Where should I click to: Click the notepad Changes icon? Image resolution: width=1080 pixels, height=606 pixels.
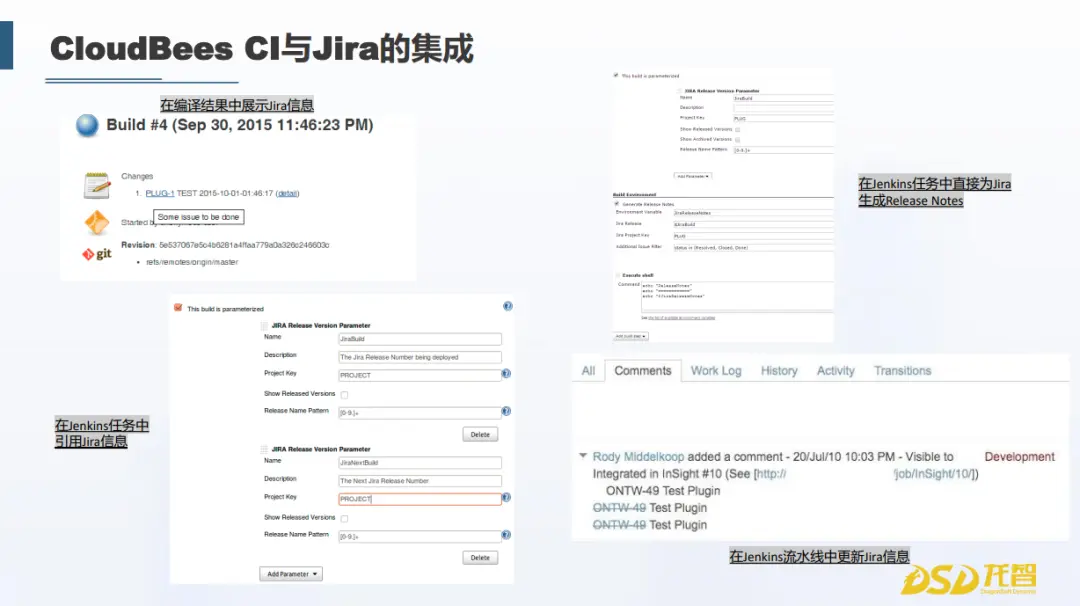(96, 185)
